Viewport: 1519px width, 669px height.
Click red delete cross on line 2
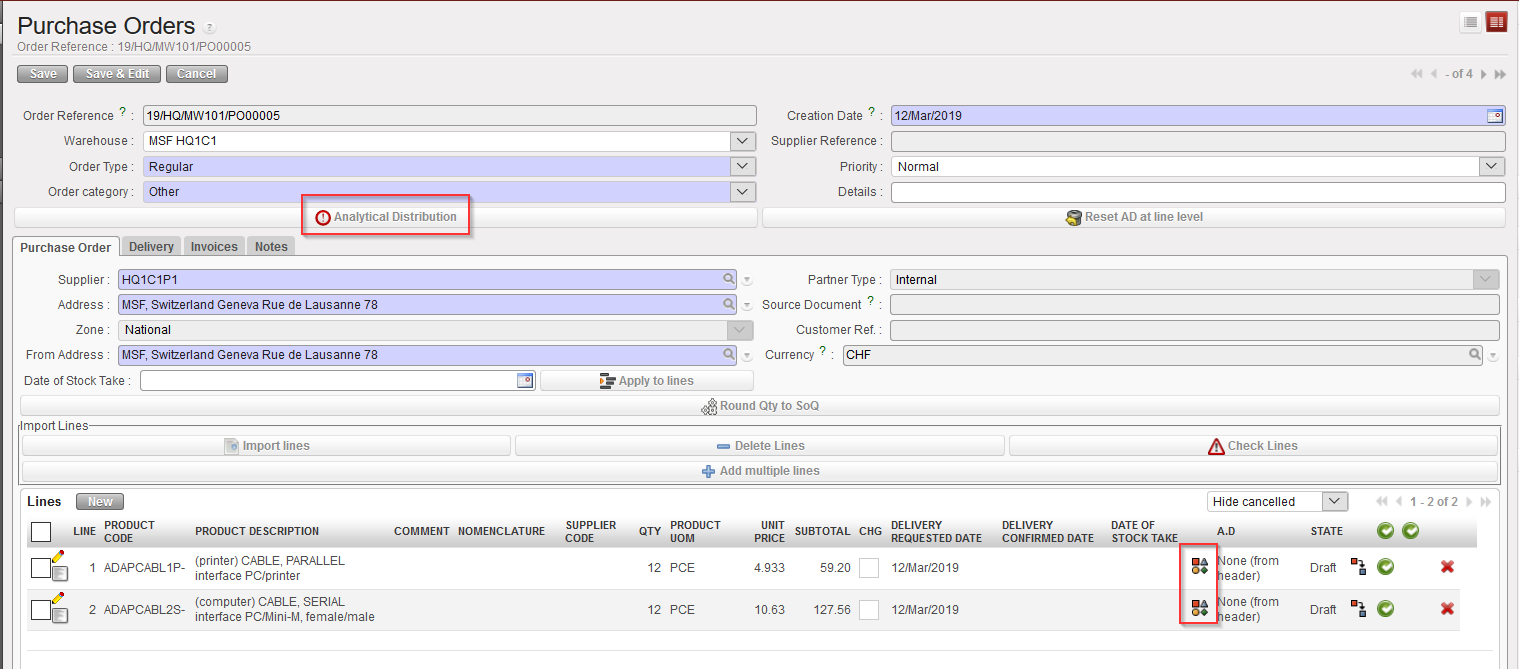1446,608
